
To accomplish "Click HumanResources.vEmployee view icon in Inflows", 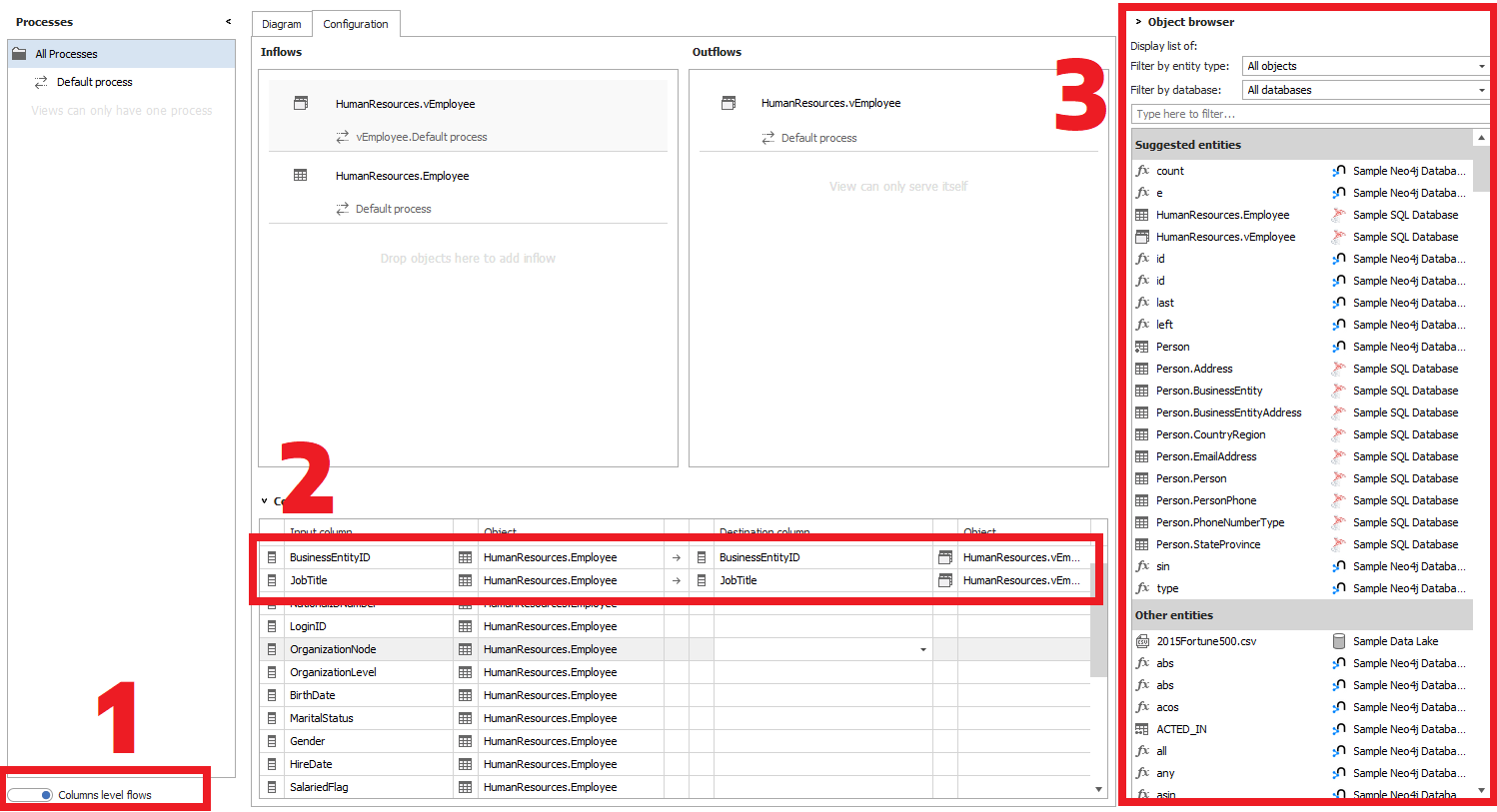I will (x=301, y=103).
